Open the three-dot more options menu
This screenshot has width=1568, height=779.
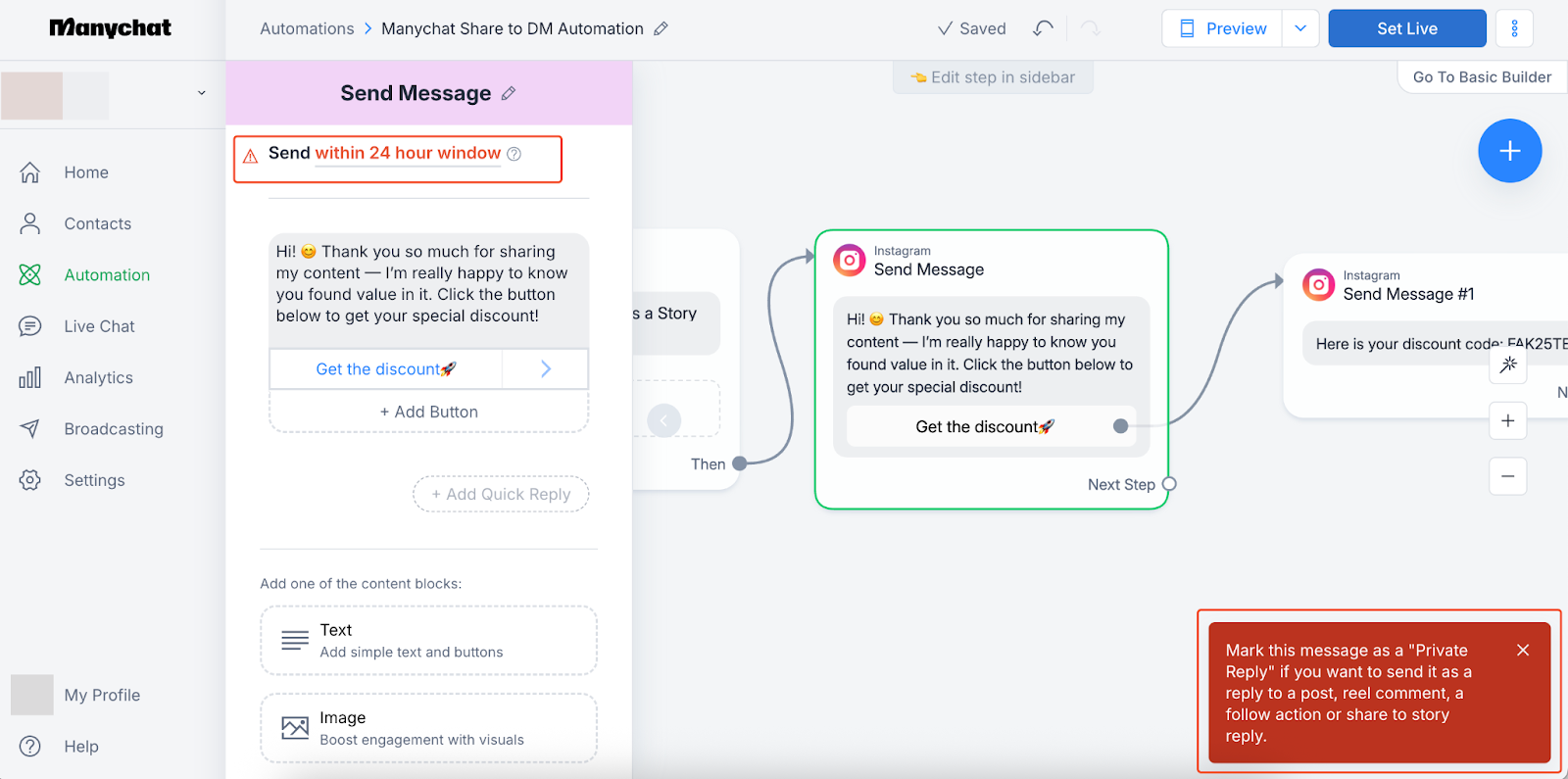[1514, 28]
